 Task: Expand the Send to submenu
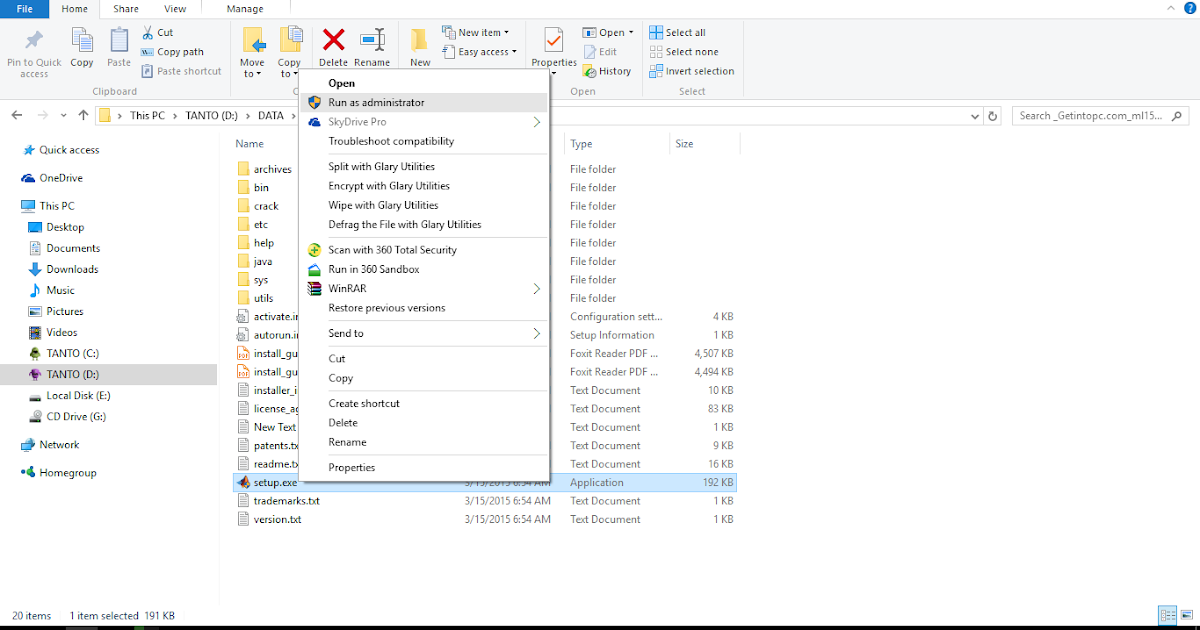click(x=345, y=335)
